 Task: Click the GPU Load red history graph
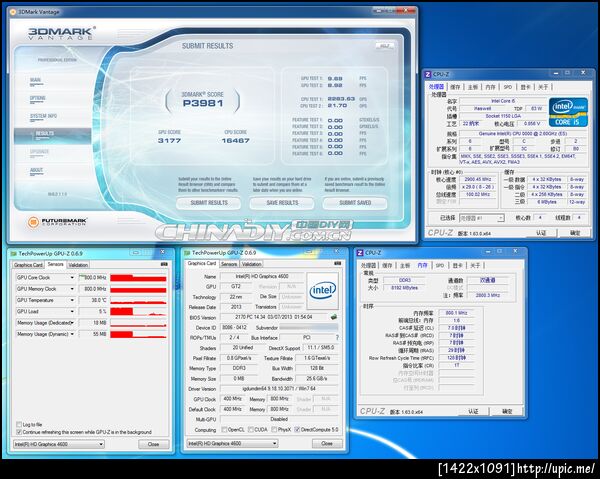click(x=139, y=312)
